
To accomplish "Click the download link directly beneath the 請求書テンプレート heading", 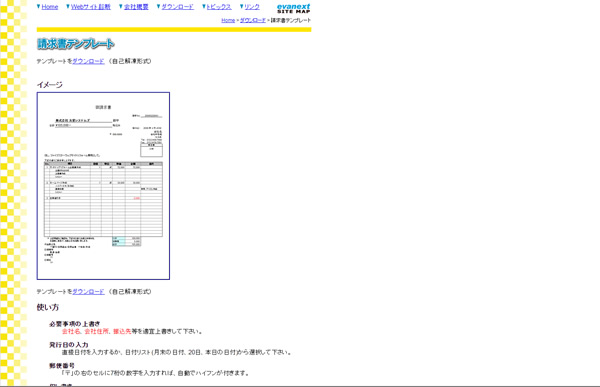I will tap(88, 61).
